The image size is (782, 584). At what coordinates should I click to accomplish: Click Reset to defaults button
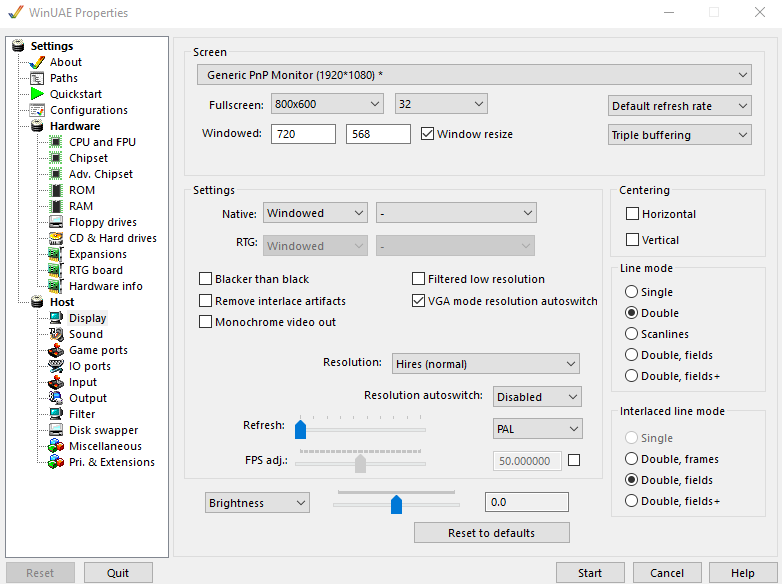coord(492,533)
